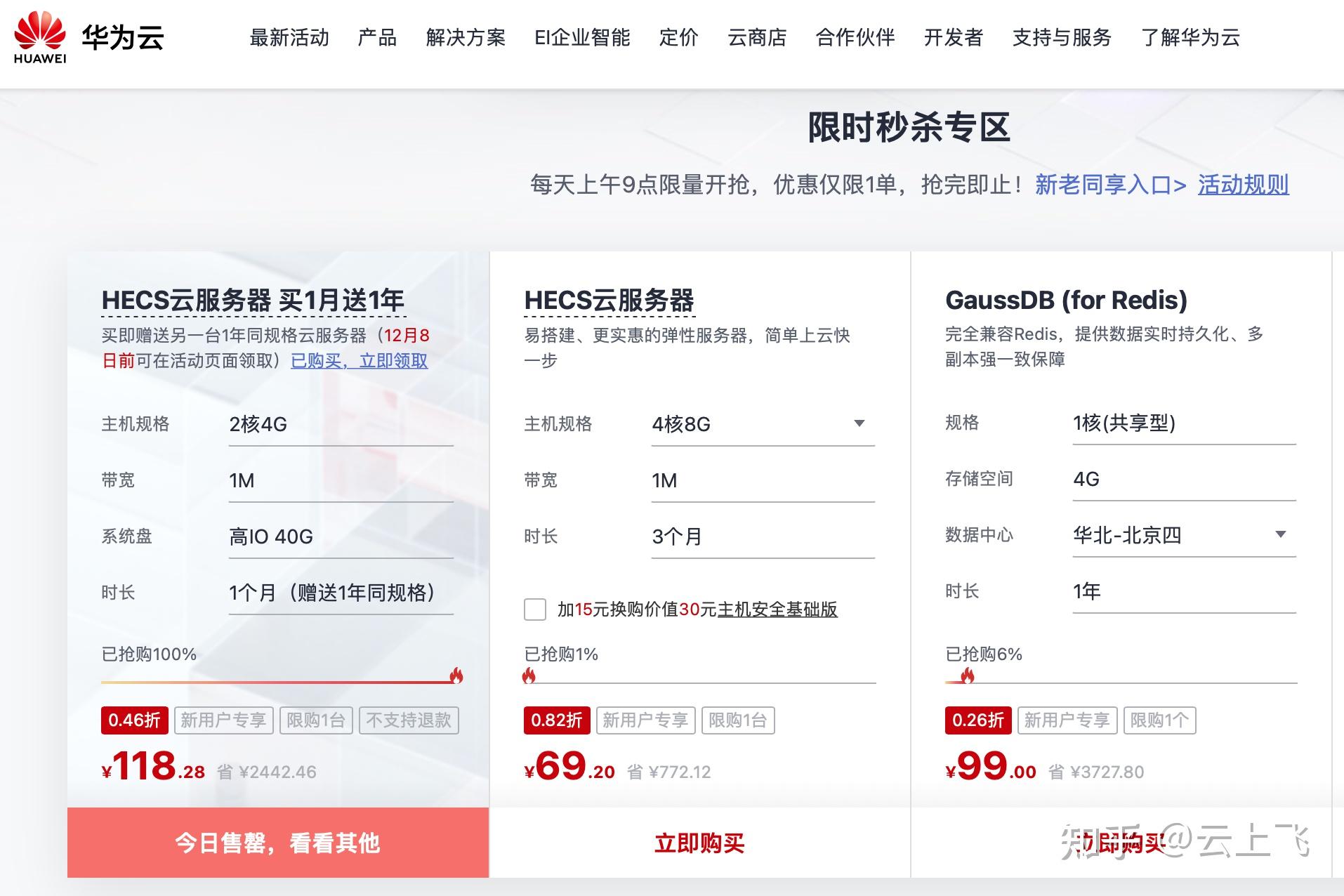Click the ¥99.00 price
1344x896 pixels.
[x=991, y=766]
